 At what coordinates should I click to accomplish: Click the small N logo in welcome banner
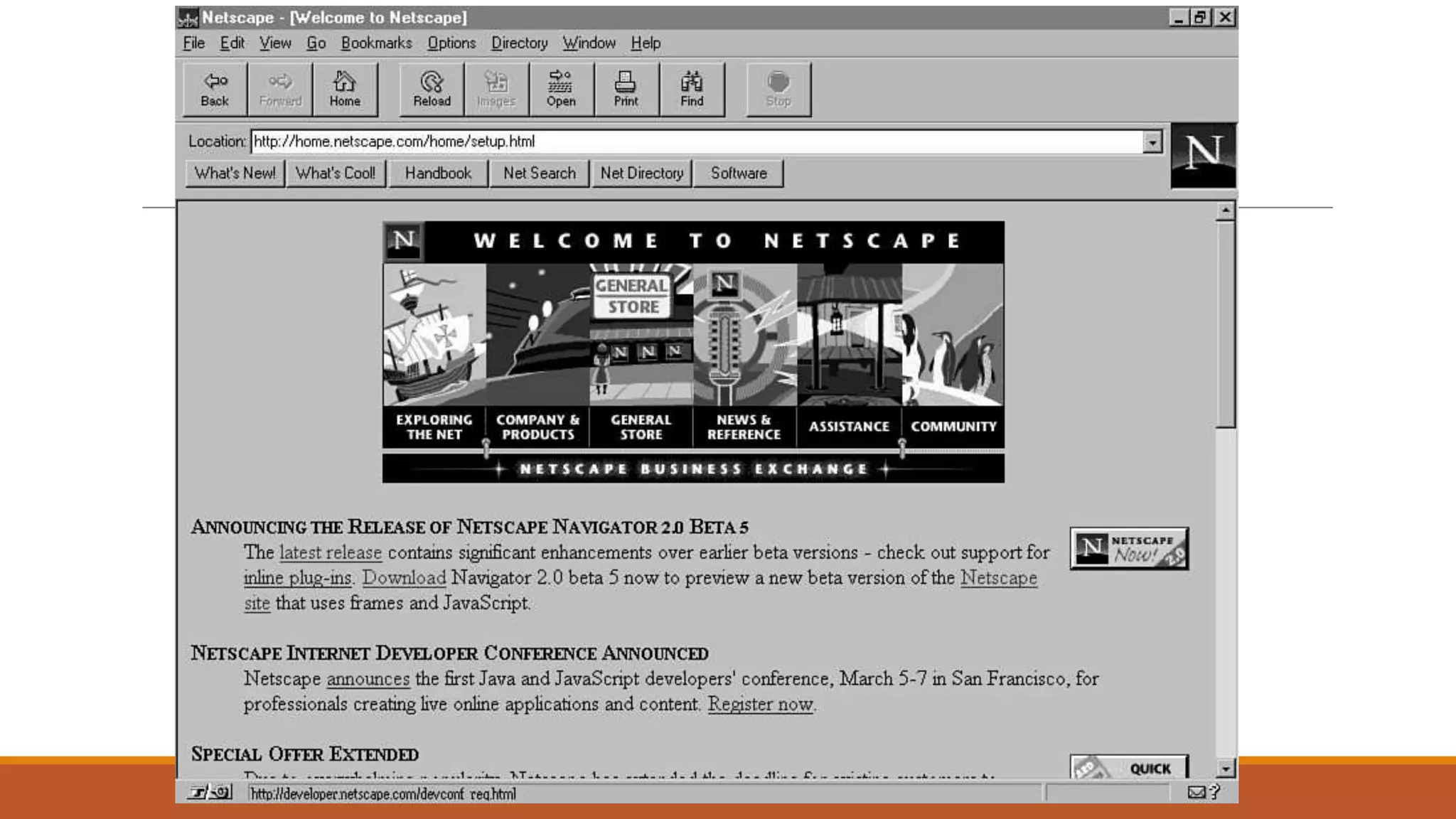tap(404, 241)
